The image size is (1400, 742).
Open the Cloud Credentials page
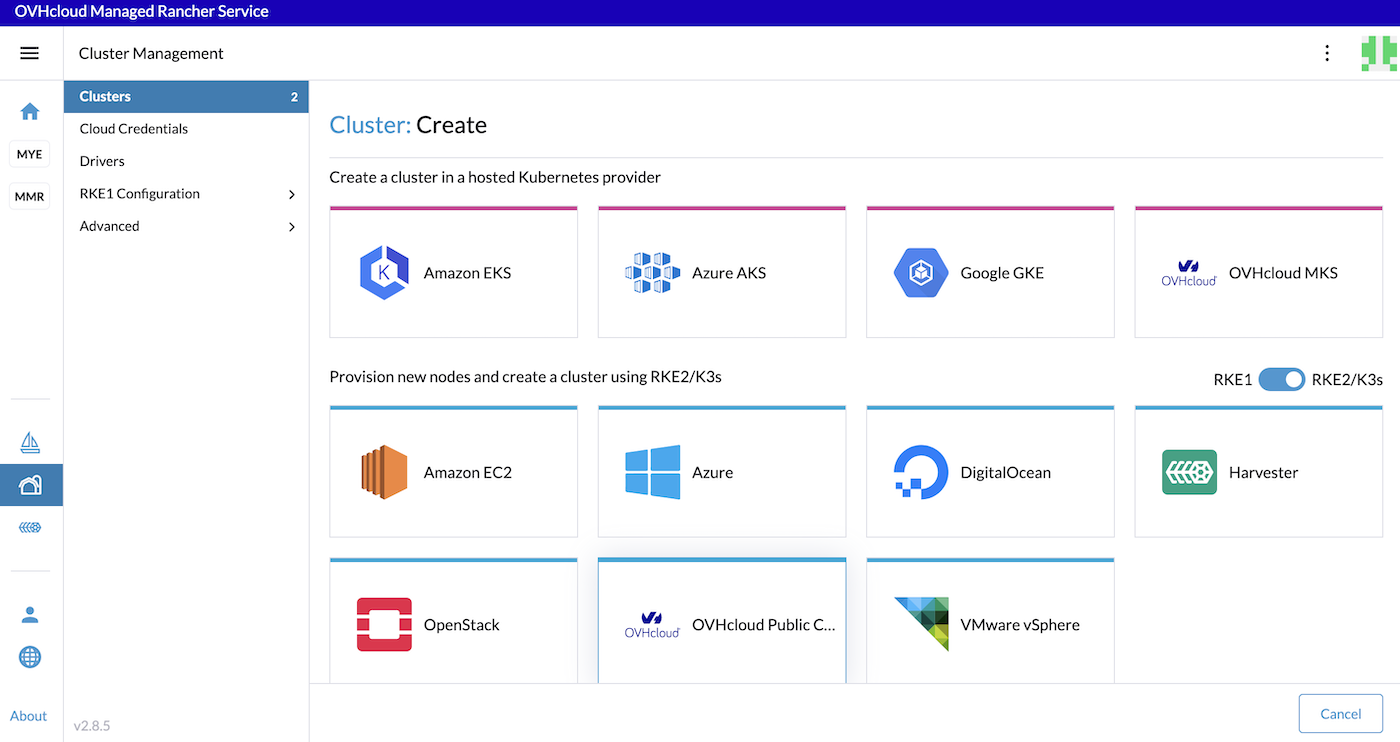[133, 128]
